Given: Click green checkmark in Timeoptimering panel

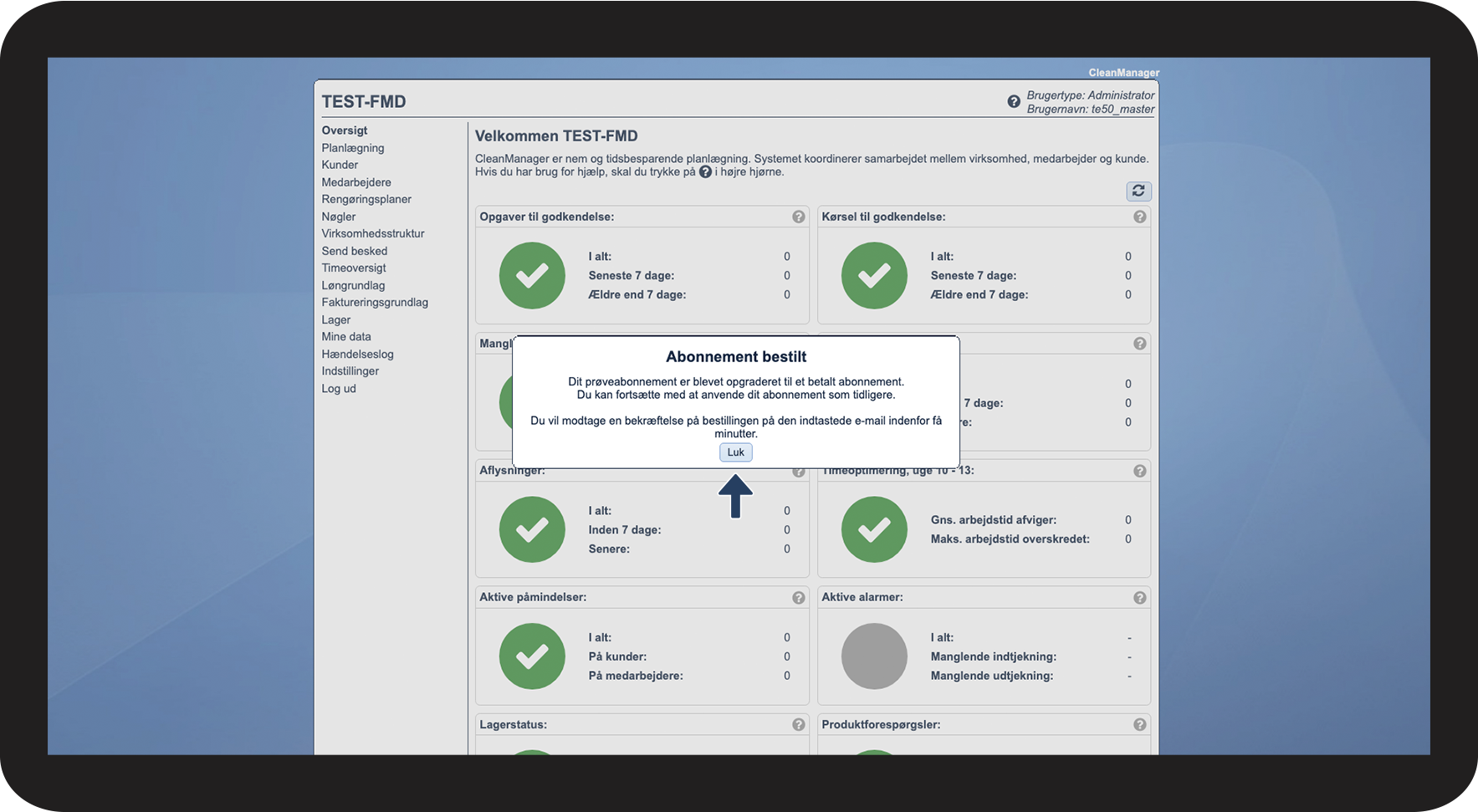Looking at the screenshot, I should (874, 529).
